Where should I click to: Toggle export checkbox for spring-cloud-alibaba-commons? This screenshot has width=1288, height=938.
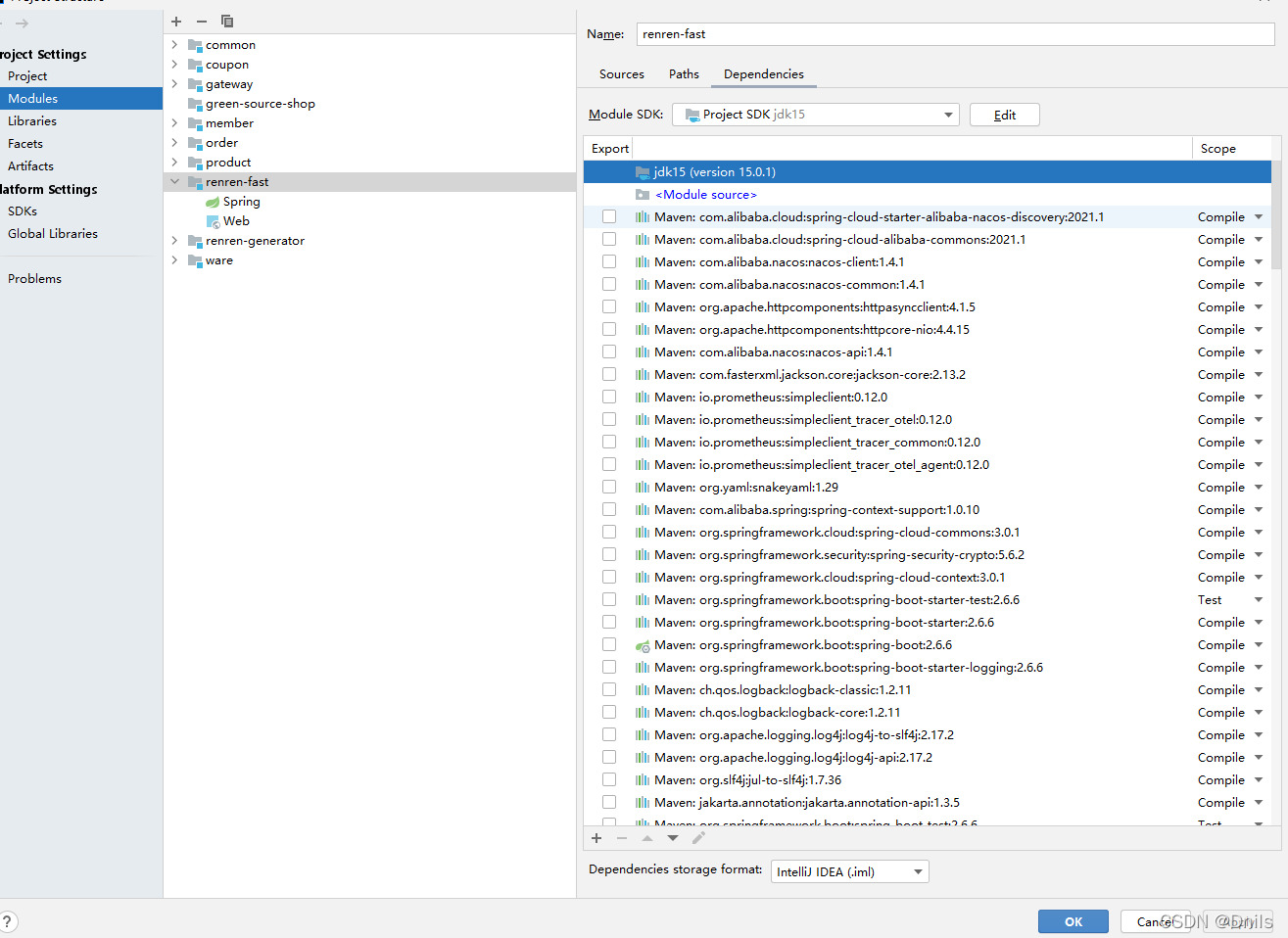click(609, 239)
